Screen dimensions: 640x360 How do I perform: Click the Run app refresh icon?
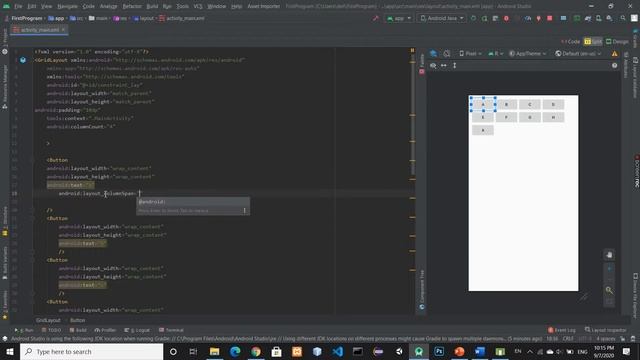tap(473, 18)
